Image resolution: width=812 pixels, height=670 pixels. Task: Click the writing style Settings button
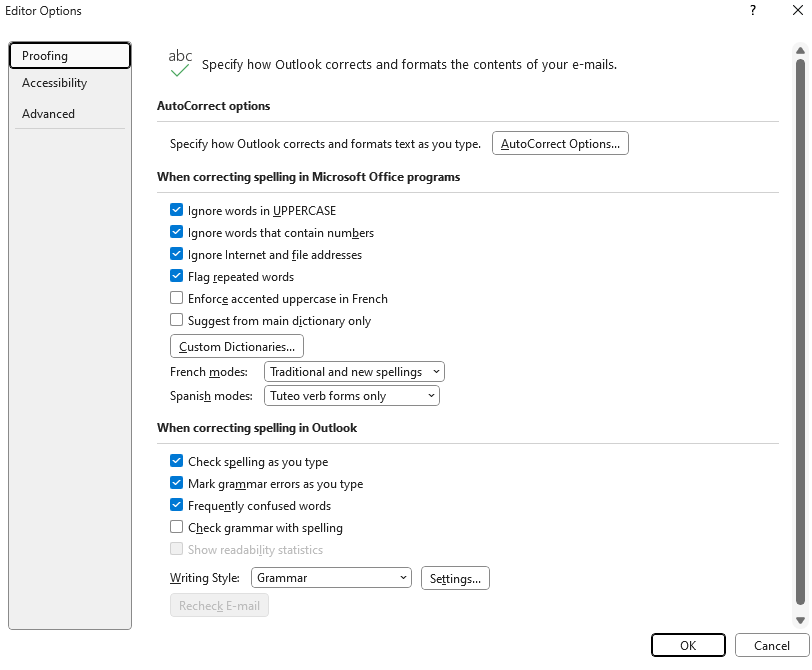pyautogui.click(x=455, y=578)
